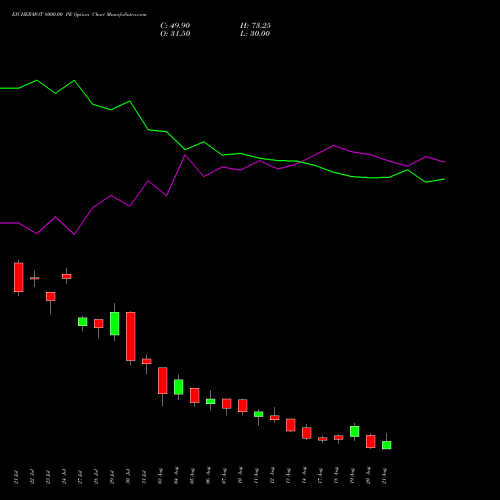Click the green candle above 27 Jul
The height and width of the screenshot is (500, 500).
[83, 322]
